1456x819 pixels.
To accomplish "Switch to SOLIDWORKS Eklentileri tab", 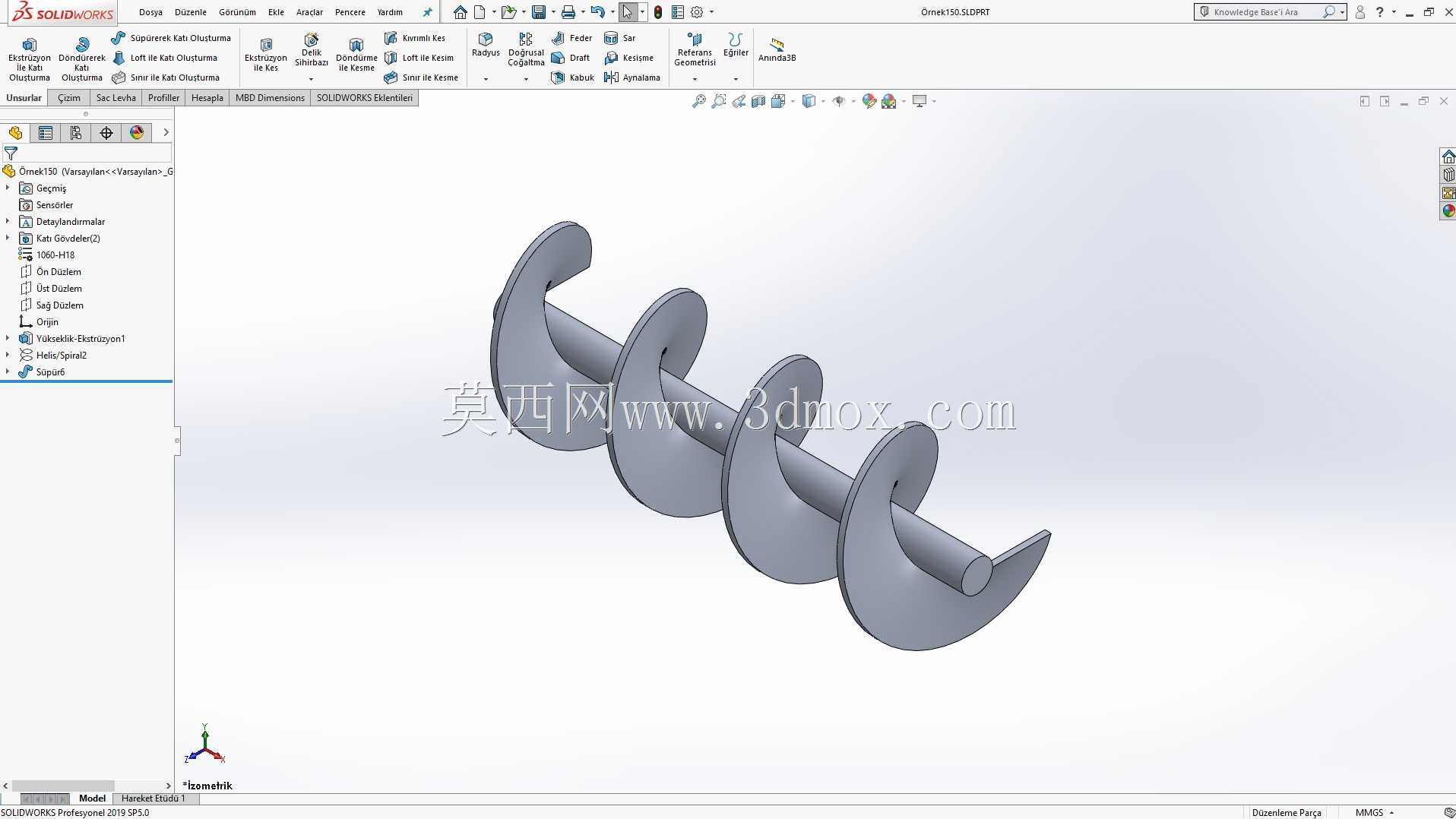I will click(x=365, y=98).
